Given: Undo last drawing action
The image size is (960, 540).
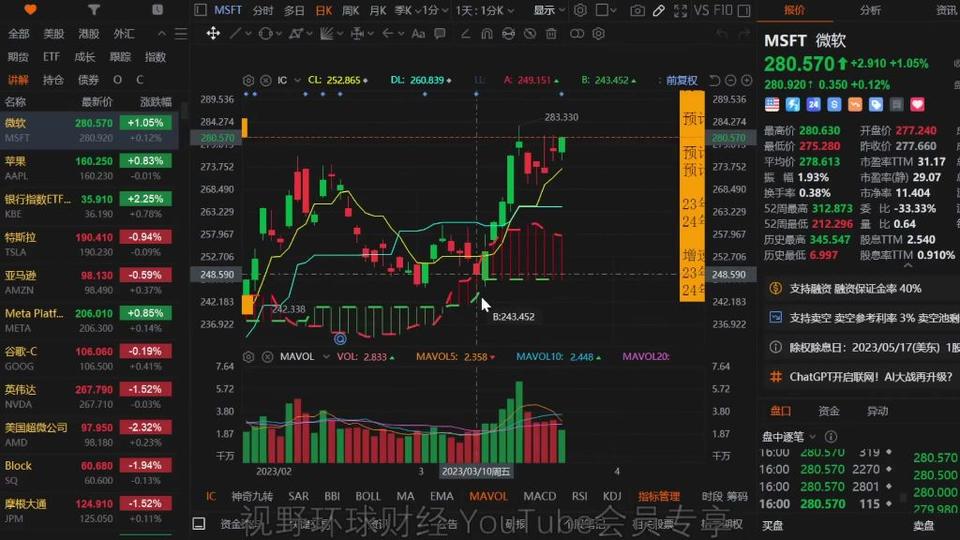Looking at the screenshot, I should (722, 34).
